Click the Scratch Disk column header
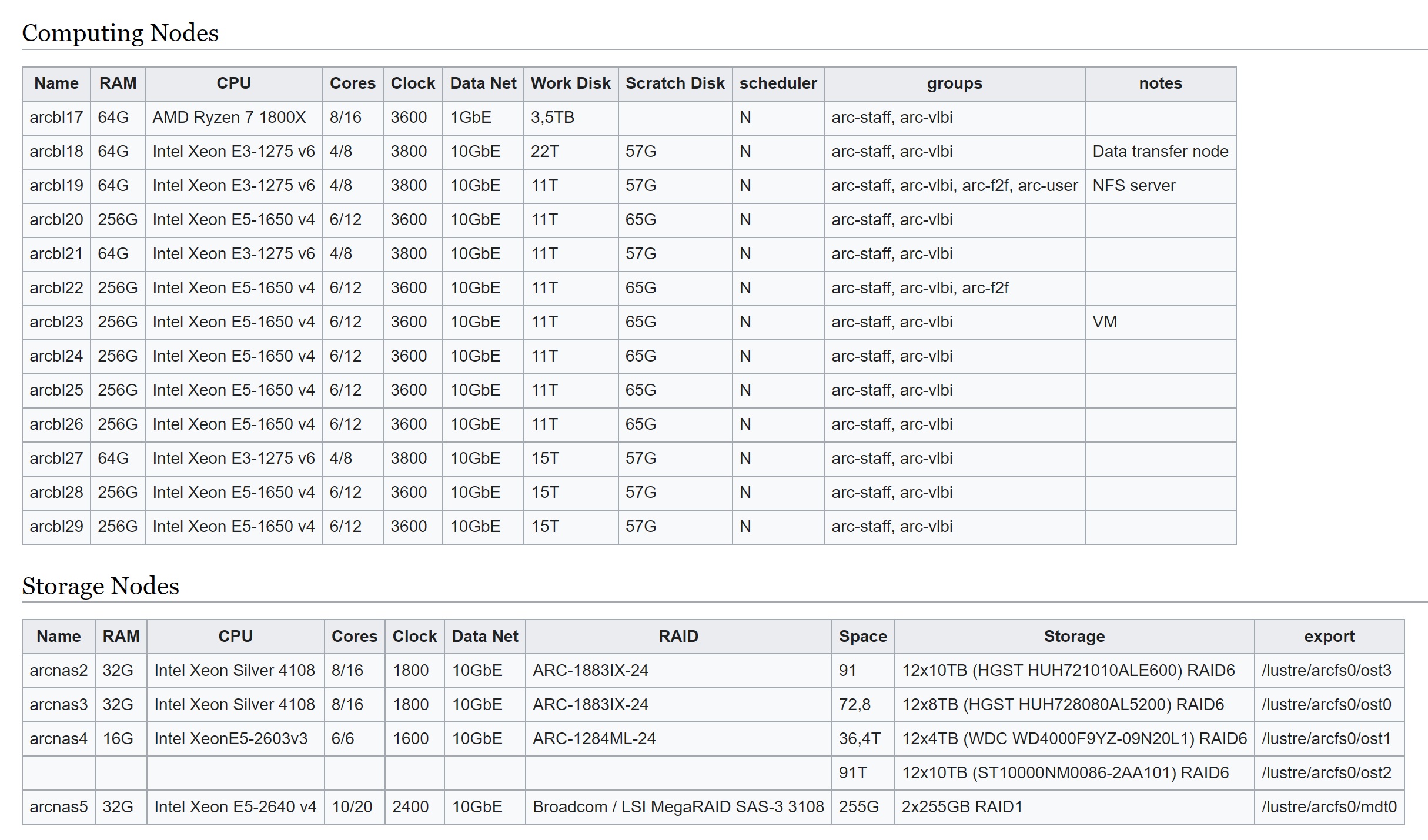This screenshot has width=1428, height=840. (675, 83)
